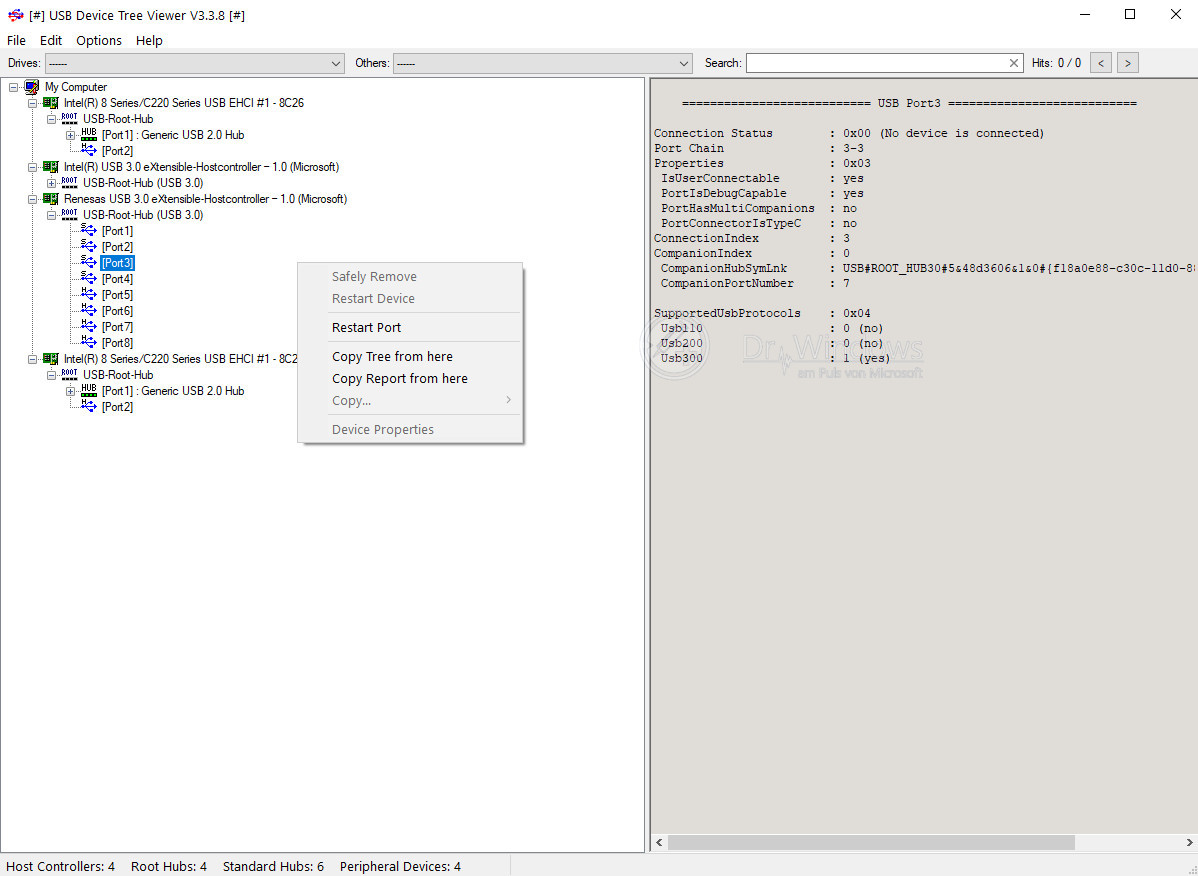Click the greyed Device Properties entry
Screen dimensions: 1198x876
coord(410,429)
